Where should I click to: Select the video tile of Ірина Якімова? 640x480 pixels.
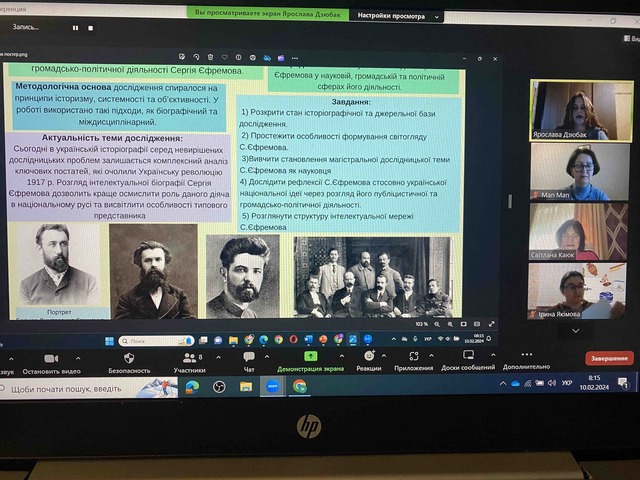point(577,291)
